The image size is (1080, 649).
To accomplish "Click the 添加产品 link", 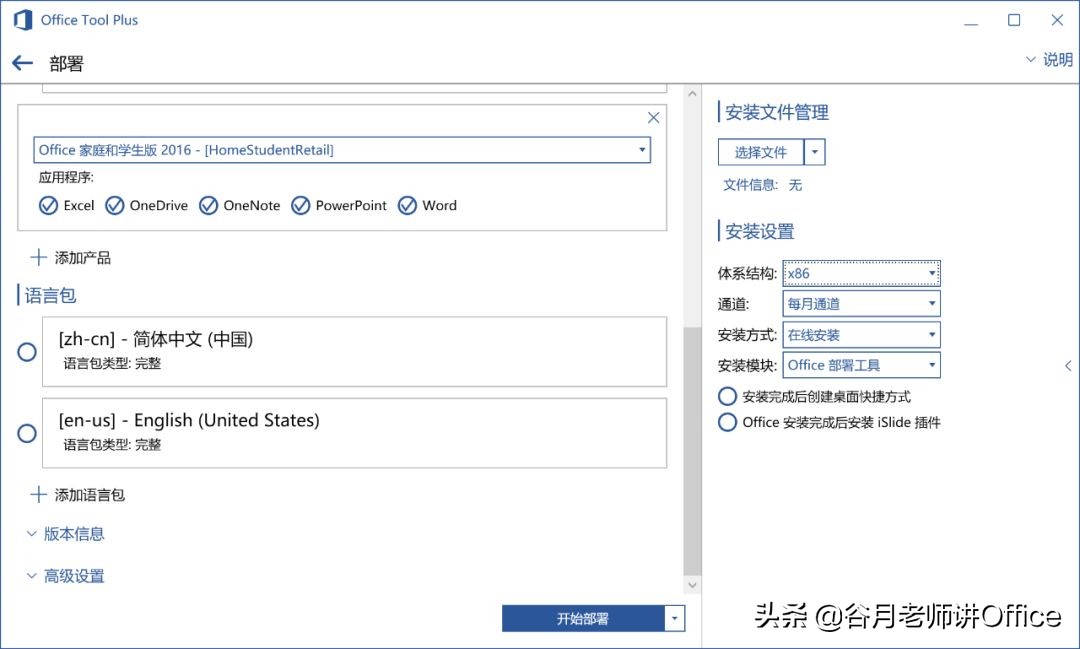I will pyautogui.click(x=83, y=258).
